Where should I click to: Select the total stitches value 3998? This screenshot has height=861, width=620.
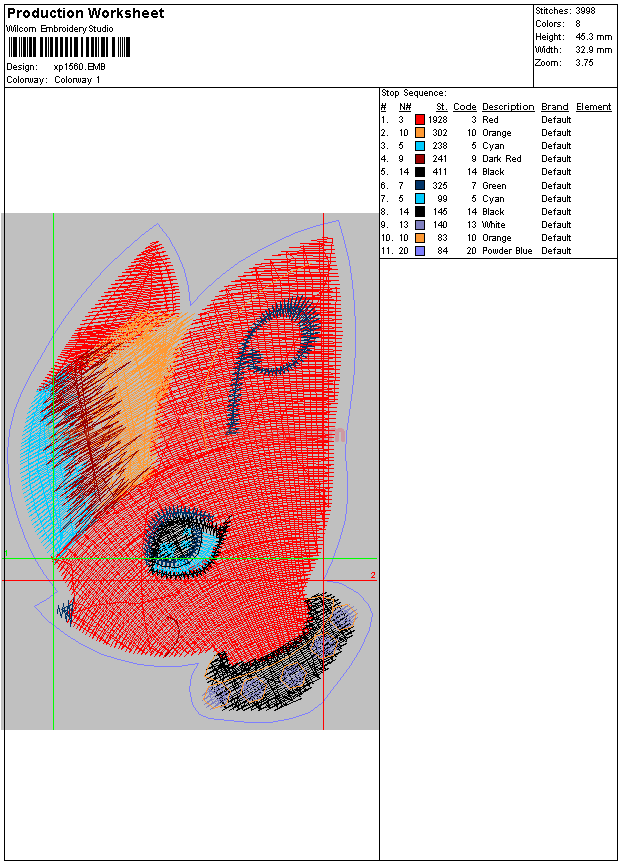point(585,10)
